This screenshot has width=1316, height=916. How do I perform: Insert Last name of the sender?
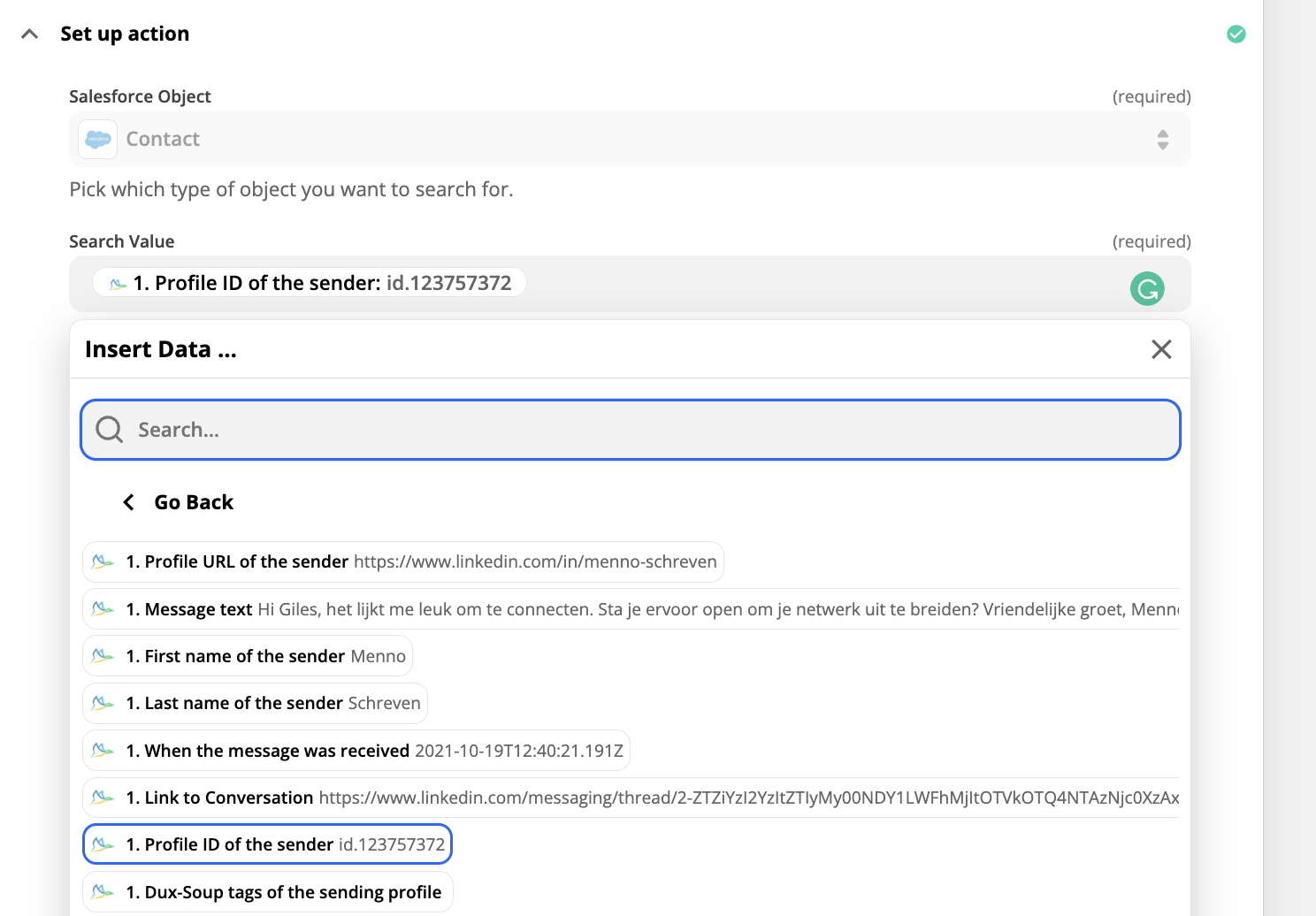[255, 703]
